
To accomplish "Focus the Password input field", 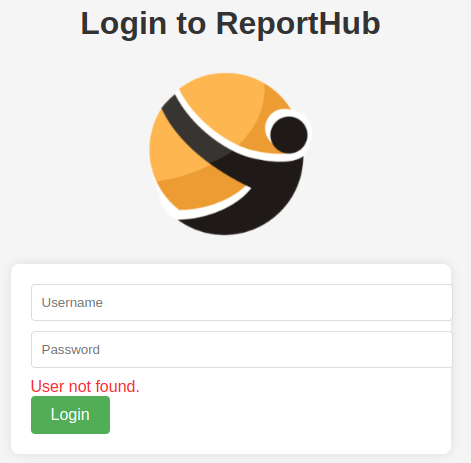I will click(242, 350).
